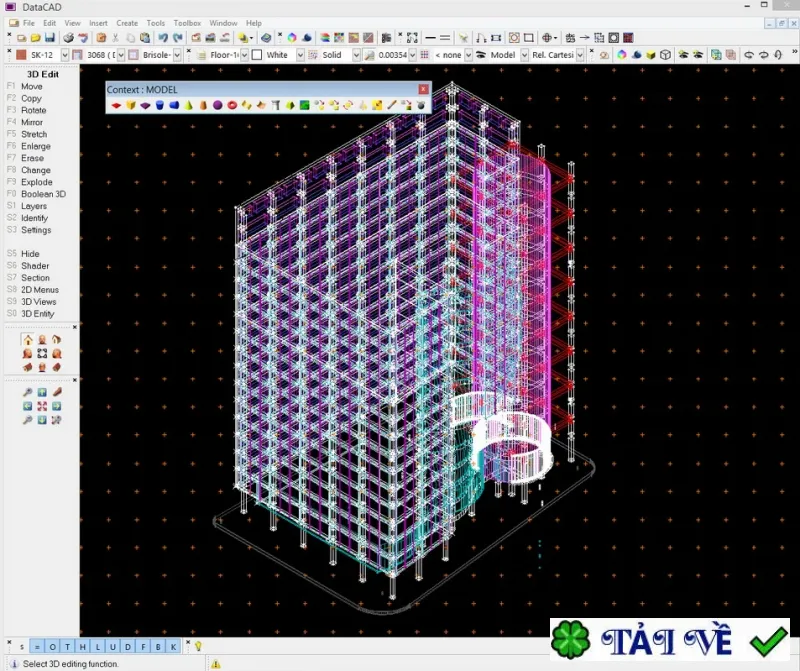Click the column icon in Context toolbar
The height and width of the screenshot is (671, 800).
pyautogui.click(x=276, y=106)
